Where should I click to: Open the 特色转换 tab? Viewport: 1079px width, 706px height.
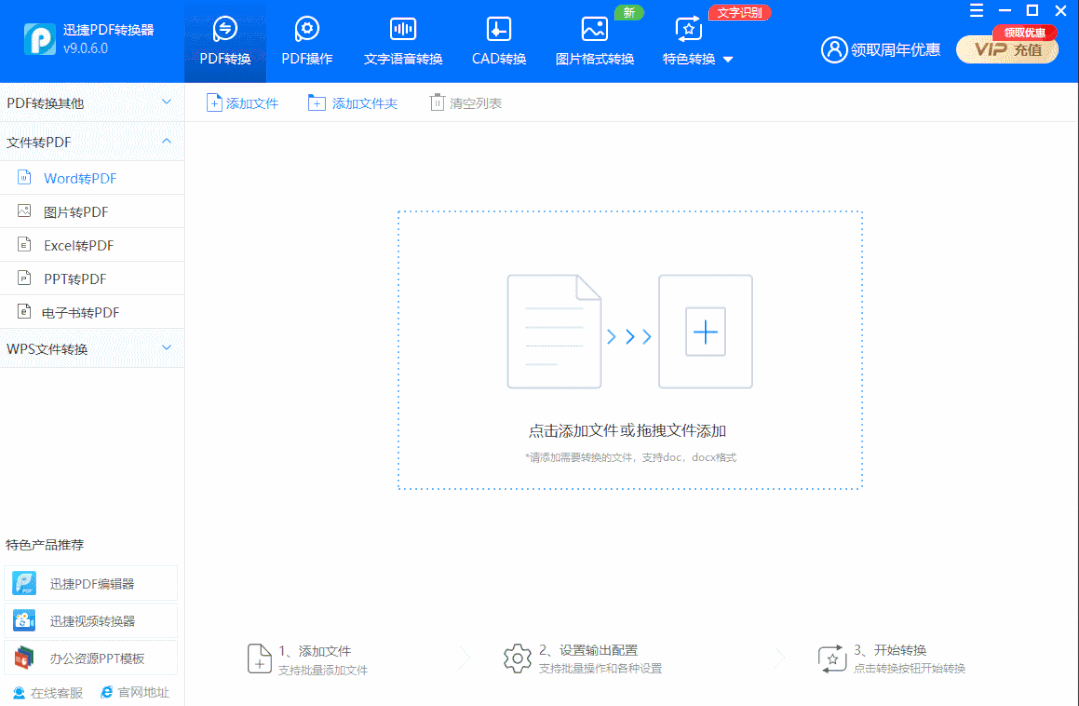pyautogui.click(x=690, y=41)
